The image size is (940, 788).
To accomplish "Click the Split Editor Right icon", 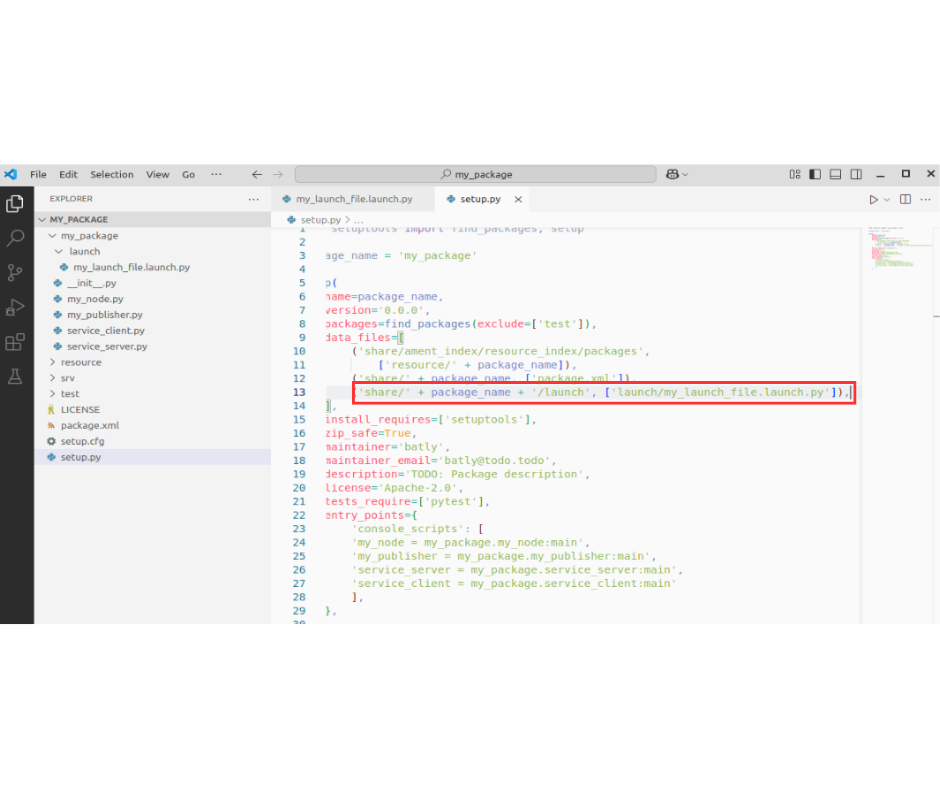I will pos(905,199).
